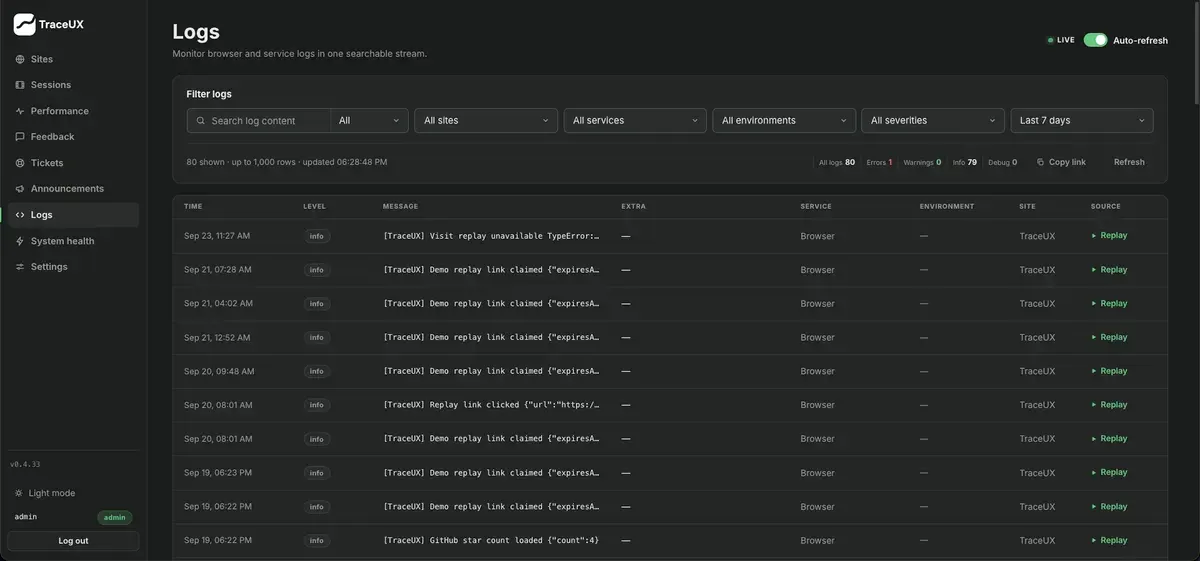Click the TIME column header
Viewport: 1200px width, 561px height.
pyautogui.click(x=193, y=207)
